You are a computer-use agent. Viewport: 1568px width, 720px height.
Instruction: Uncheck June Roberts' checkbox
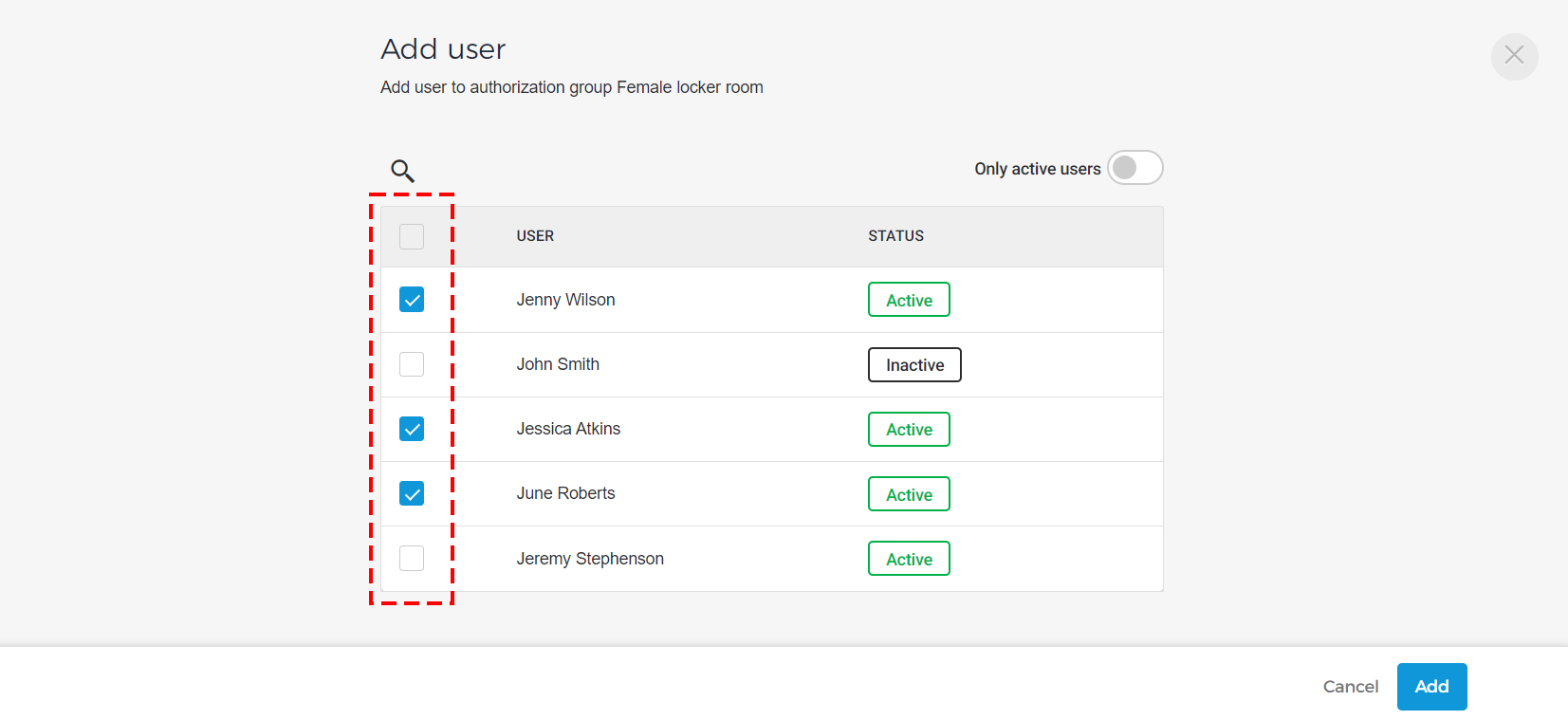click(x=412, y=493)
